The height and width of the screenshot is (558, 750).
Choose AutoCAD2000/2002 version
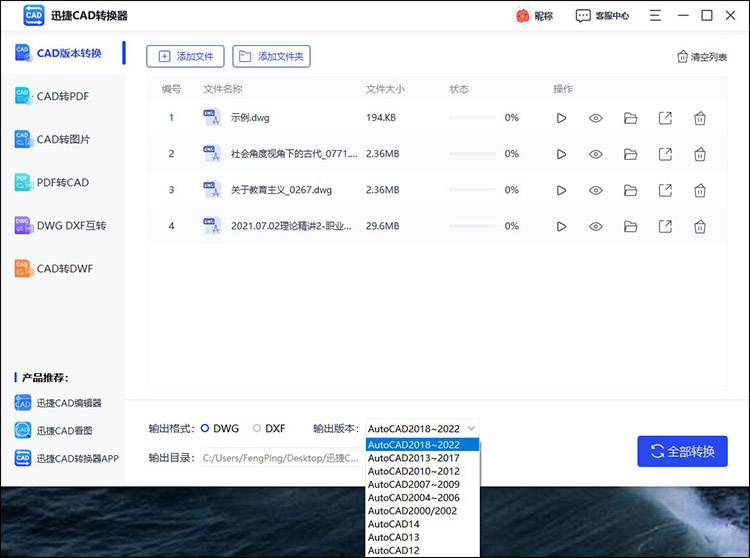click(x=422, y=511)
